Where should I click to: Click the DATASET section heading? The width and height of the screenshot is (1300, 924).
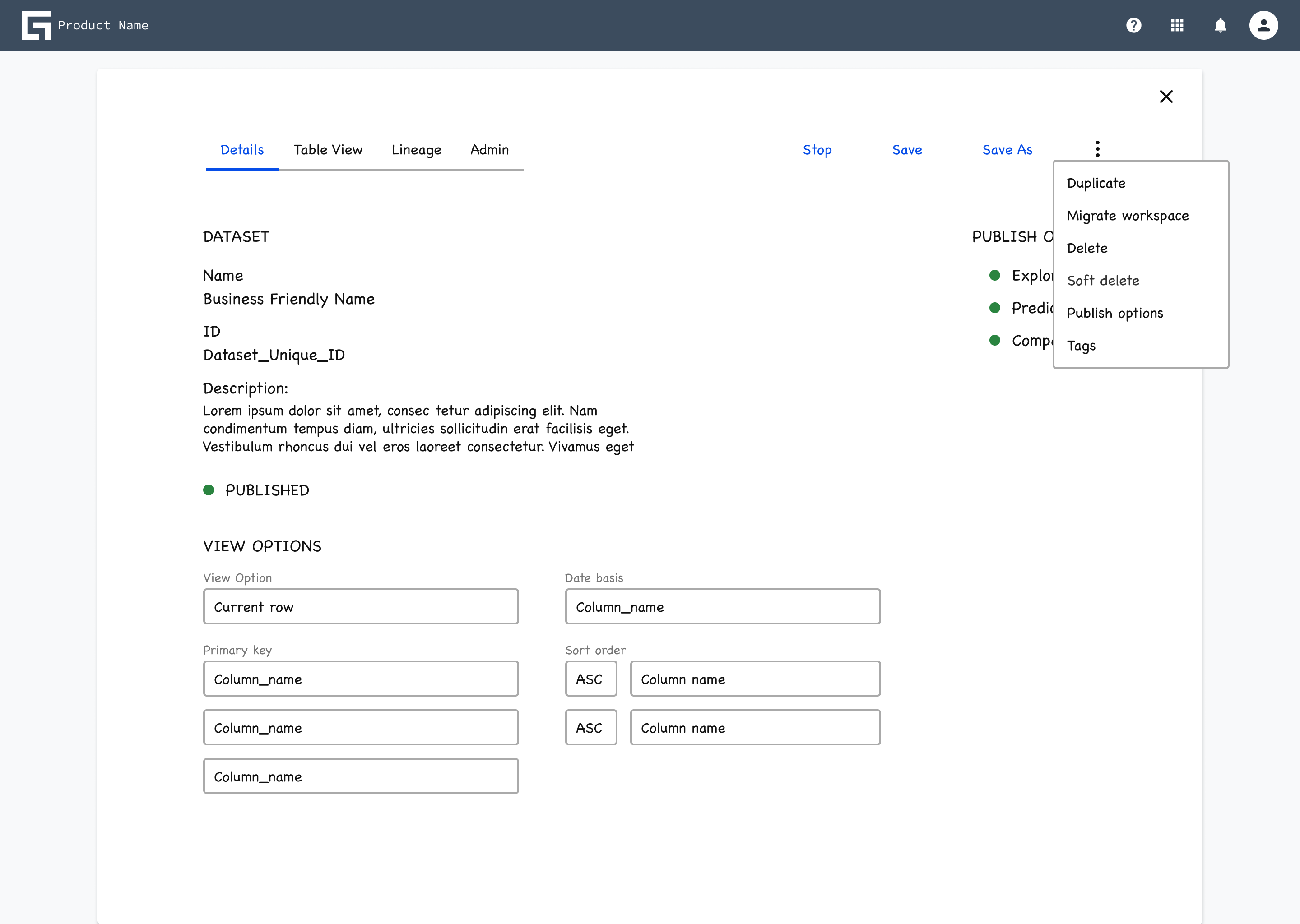[x=236, y=237]
